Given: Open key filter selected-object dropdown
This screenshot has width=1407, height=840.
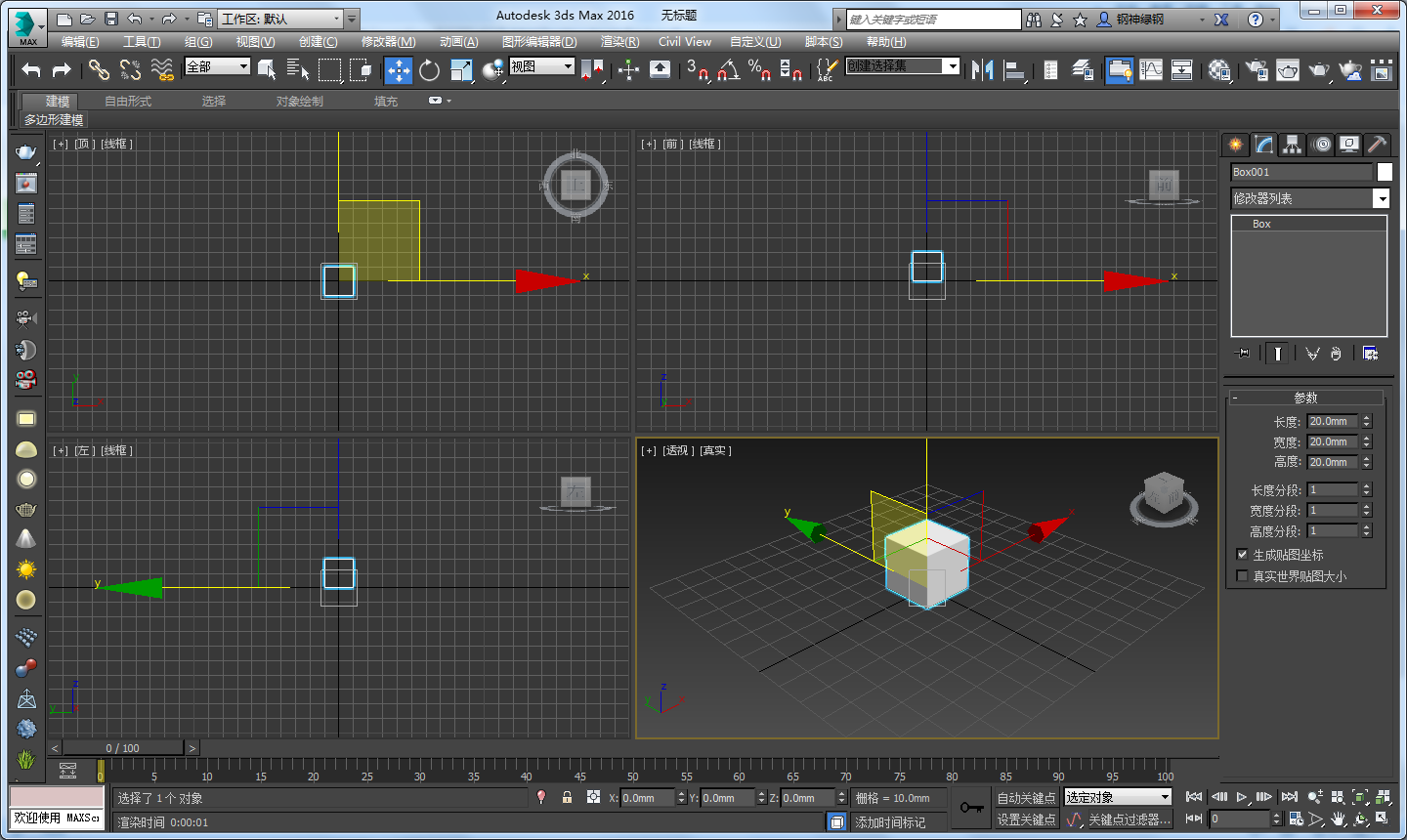Looking at the screenshot, I should (1118, 798).
